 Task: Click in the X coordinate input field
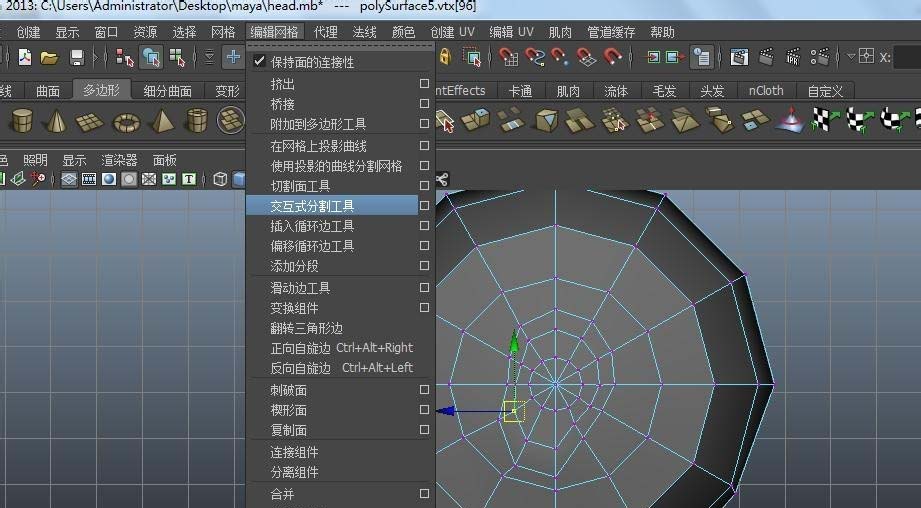click(x=907, y=57)
